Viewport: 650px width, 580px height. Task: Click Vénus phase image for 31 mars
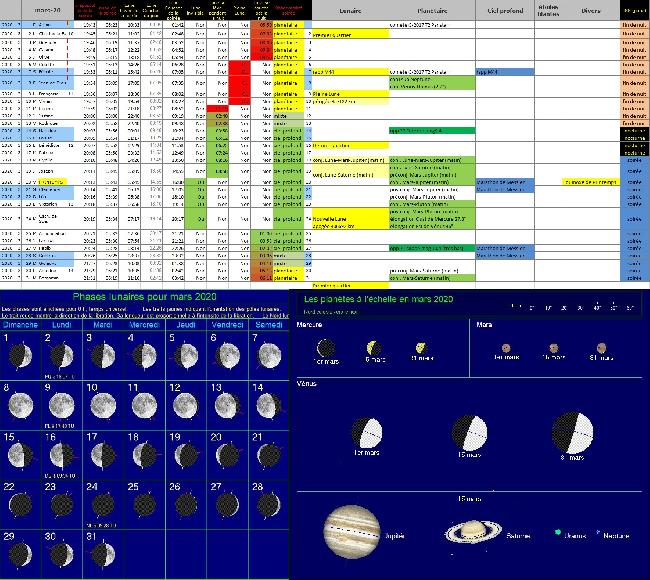point(572,433)
